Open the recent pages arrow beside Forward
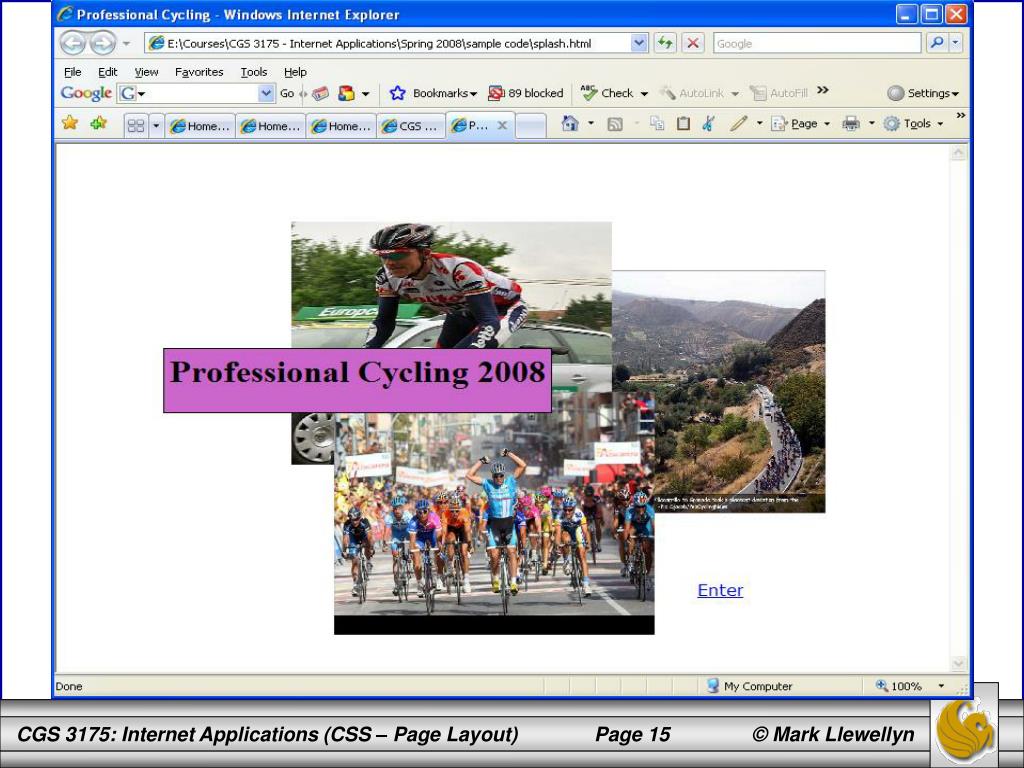1024x768 pixels. 127,44
